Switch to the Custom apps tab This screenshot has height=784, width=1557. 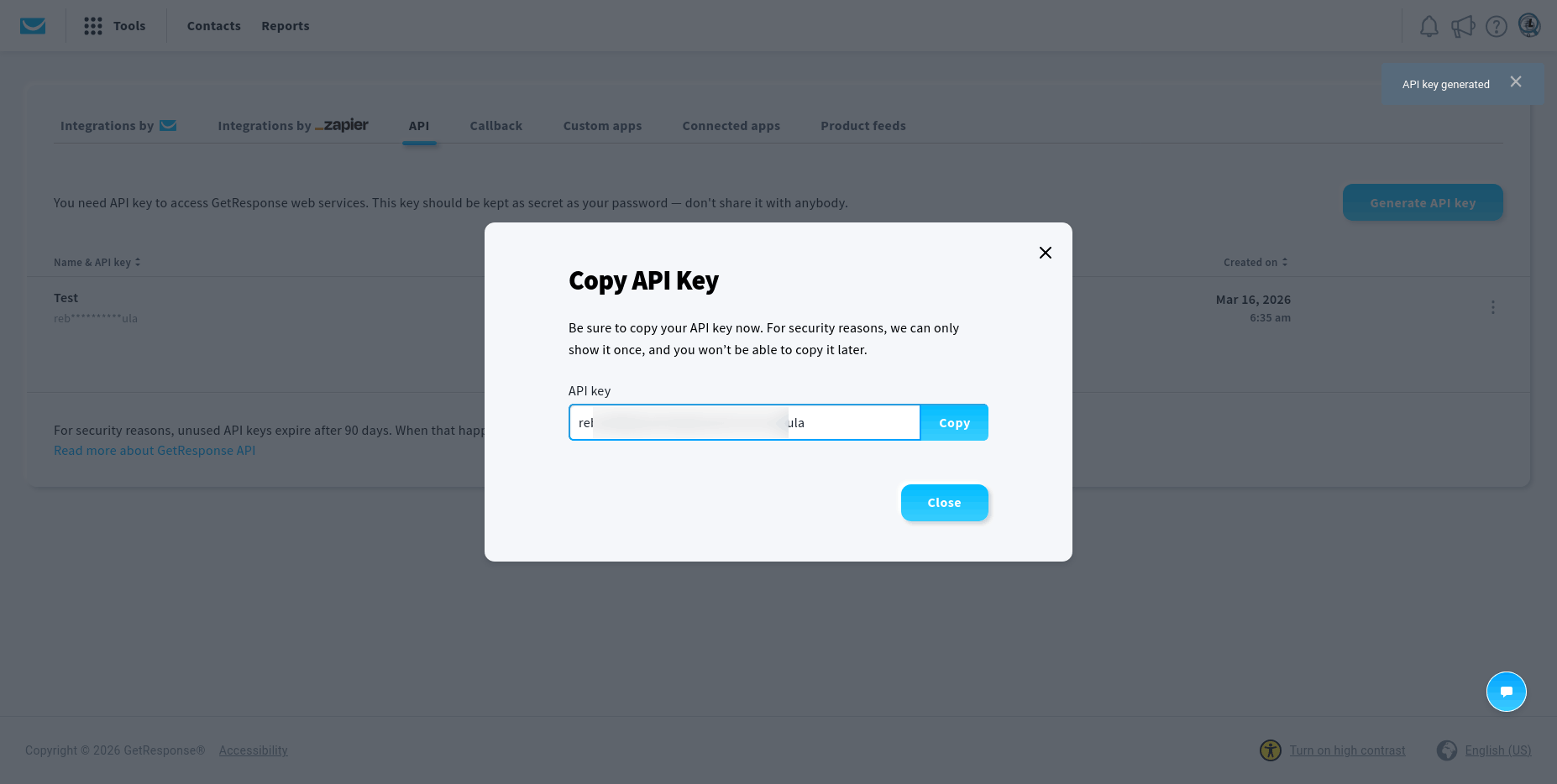[602, 126]
